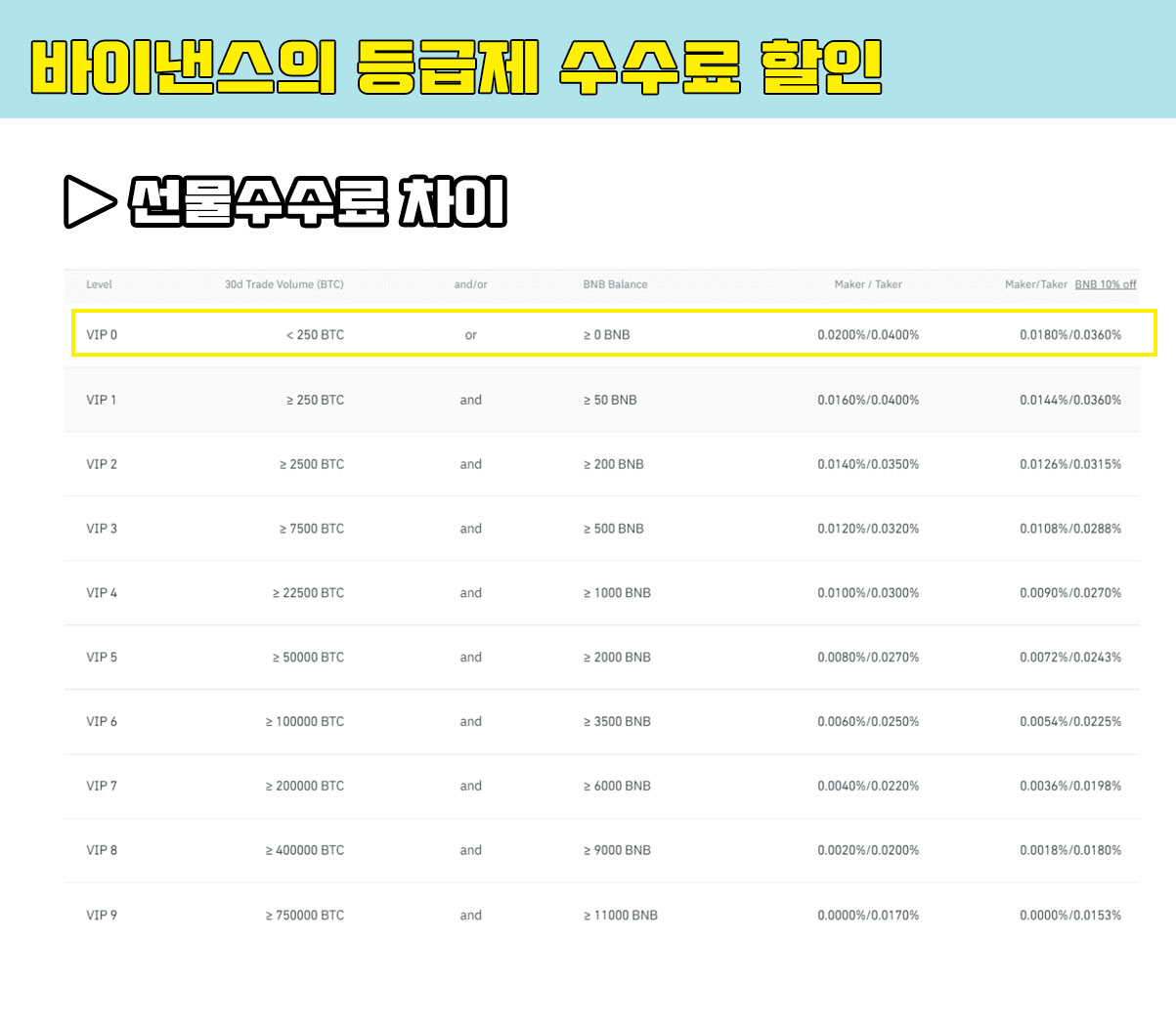Screen dimensions: 1176x1026
Task: Select the 'and' cell in VIP 9 row
Action: tap(471, 916)
